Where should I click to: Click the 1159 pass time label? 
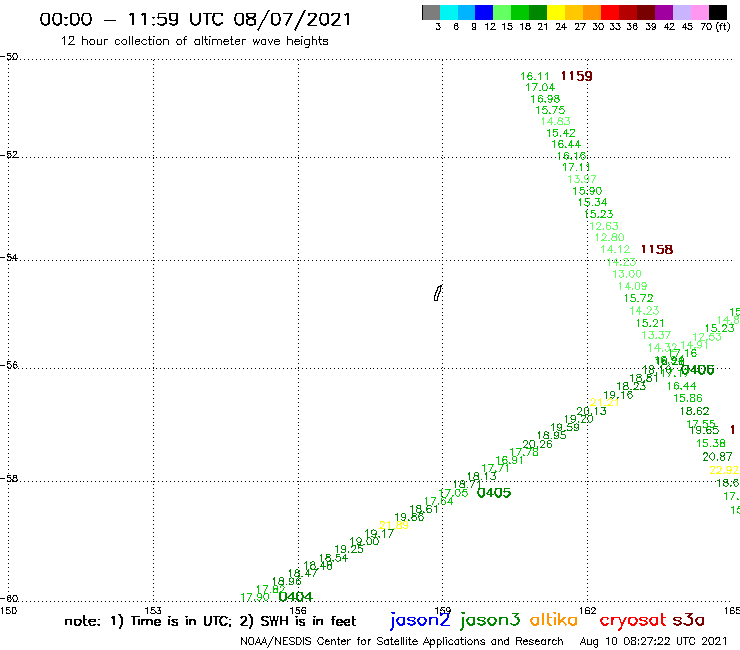click(576, 76)
